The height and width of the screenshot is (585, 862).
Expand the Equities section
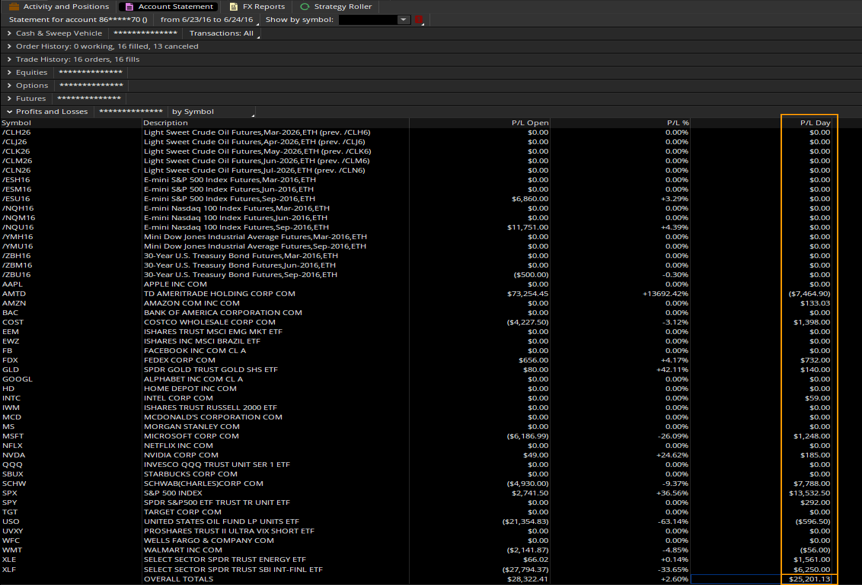(9, 73)
